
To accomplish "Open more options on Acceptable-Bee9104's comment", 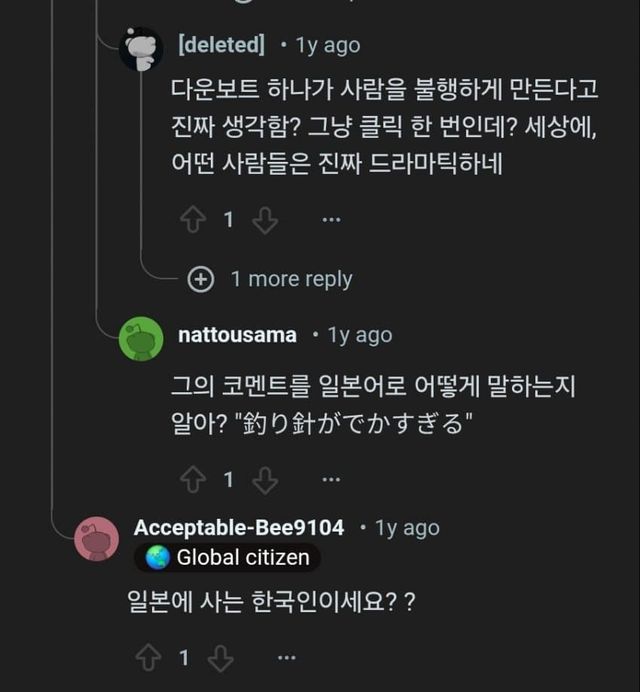I will 286,657.
